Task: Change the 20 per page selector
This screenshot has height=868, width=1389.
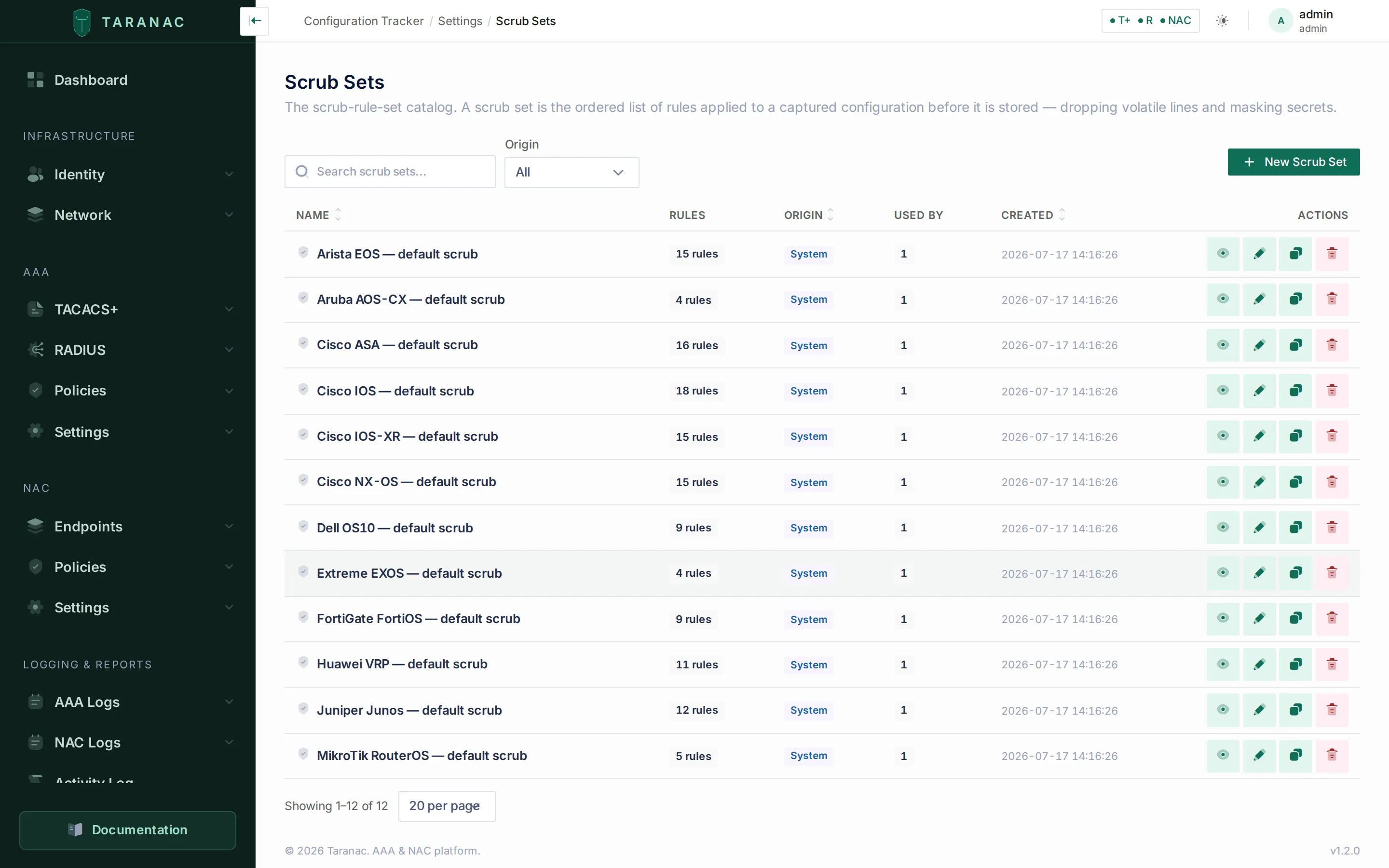Action: (x=447, y=806)
